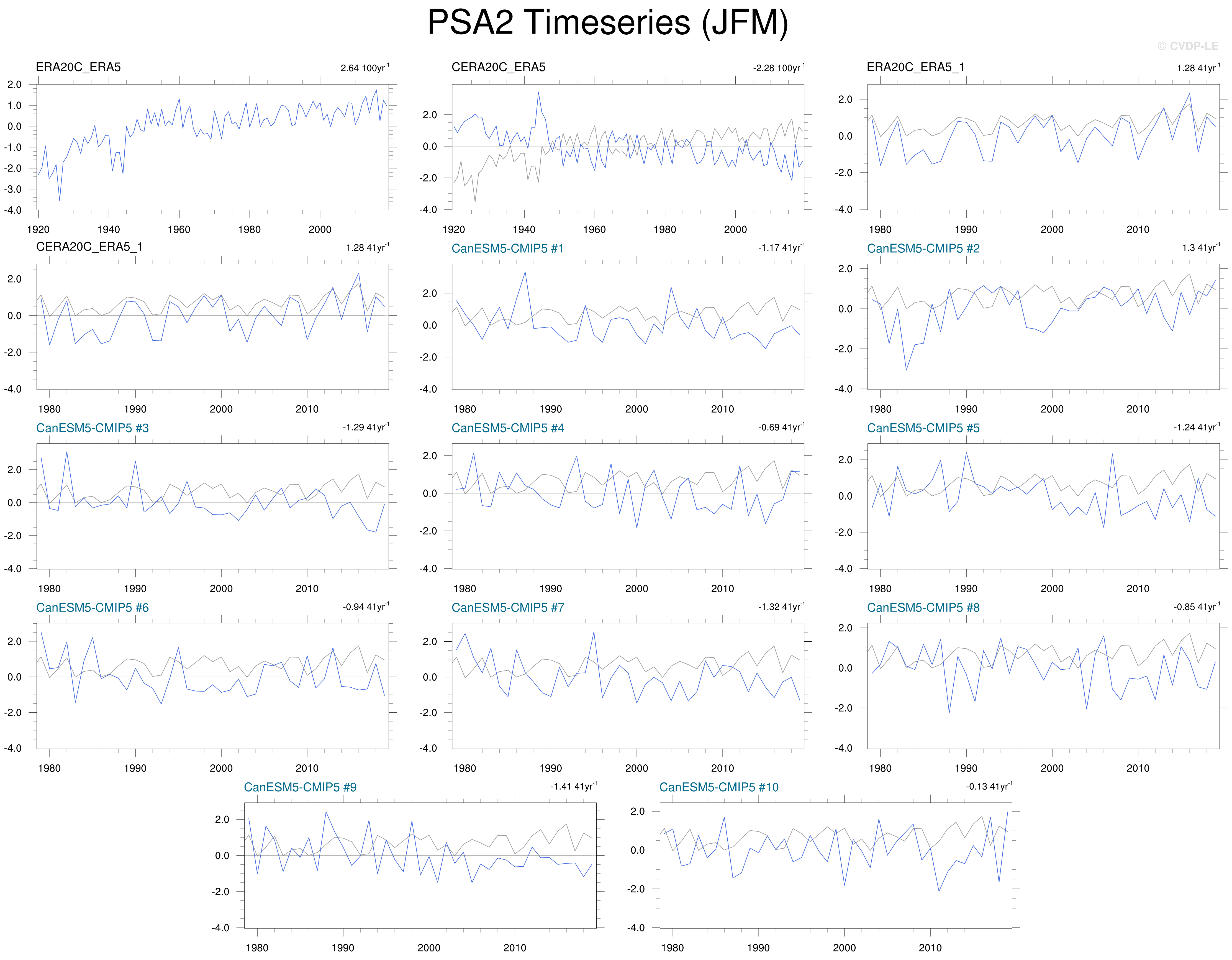Click the CanESM5-CMIP5 #9 label
Image resolution: width=1232 pixels, height=960 pixels.
[x=300, y=787]
